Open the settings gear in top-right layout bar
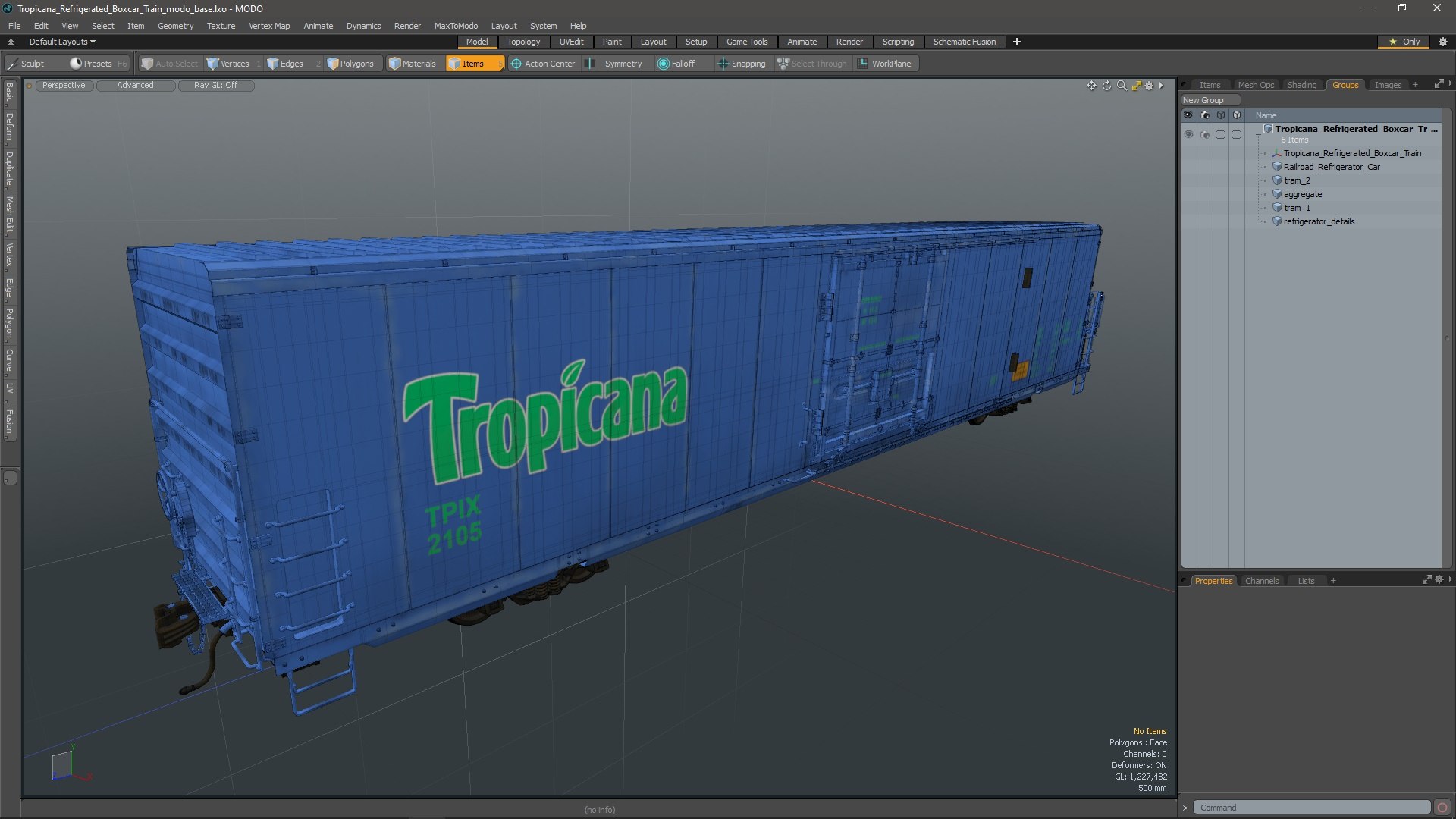Screen dimensions: 1456x819 (1443, 42)
